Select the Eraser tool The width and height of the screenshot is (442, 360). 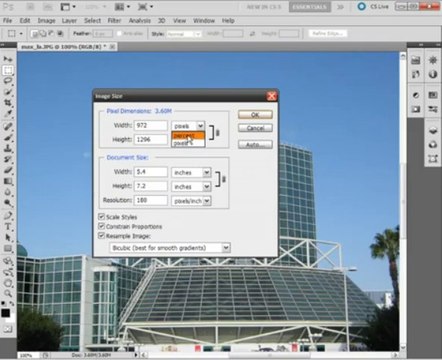pyautogui.click(x=8, y=170)
